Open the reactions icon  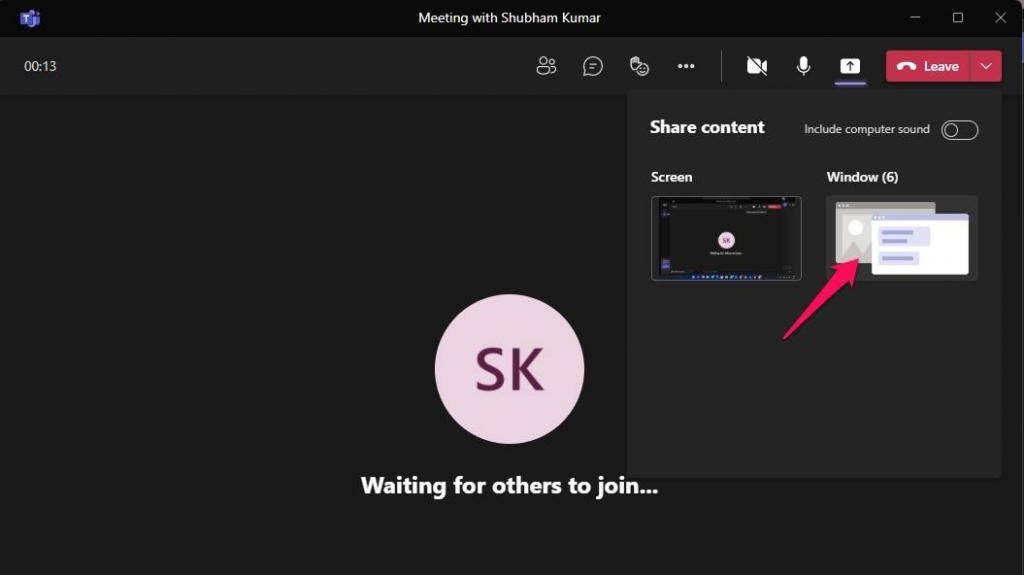[639, 66]
